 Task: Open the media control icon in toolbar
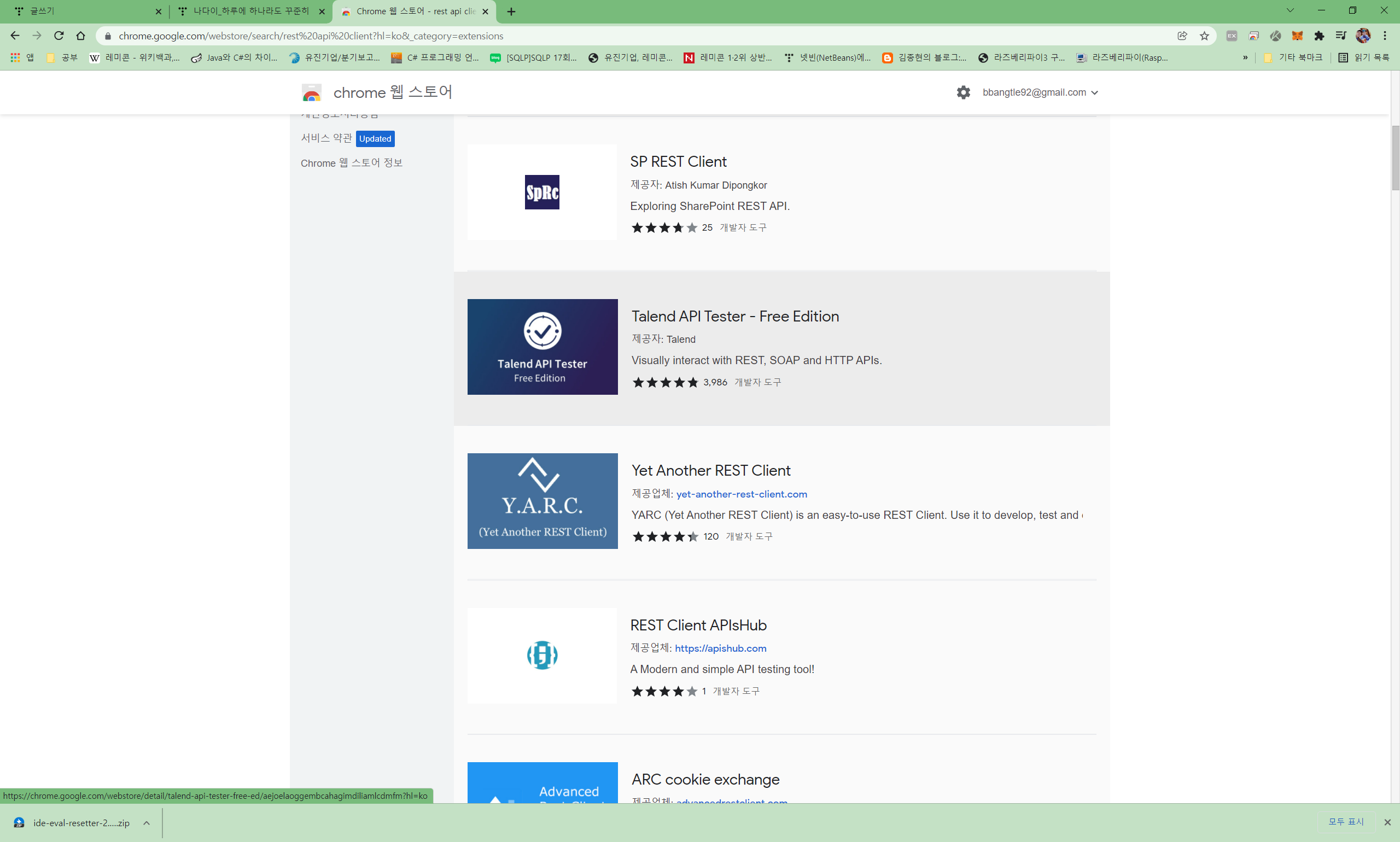[1340, 36]
